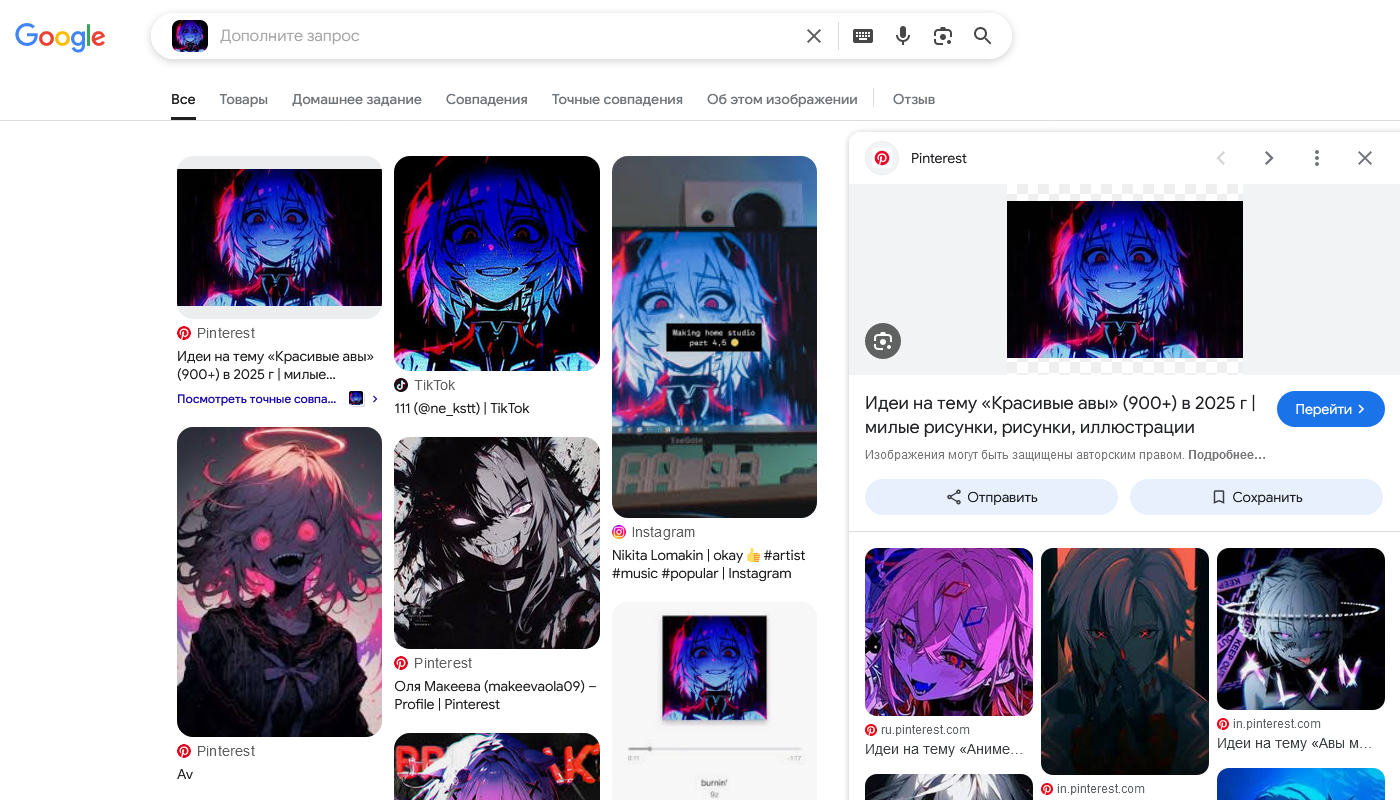This screenshot has width=1400, height=800.
Task: Open search by image (Lens) icon in search bar
Action: [943, 36]
